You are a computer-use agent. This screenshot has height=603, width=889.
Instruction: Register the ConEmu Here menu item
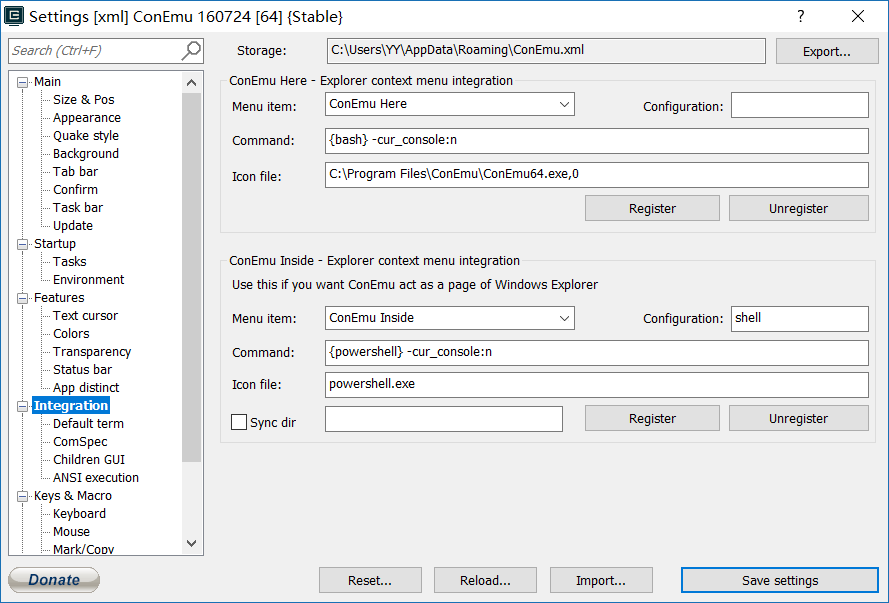tap(652, 209)
